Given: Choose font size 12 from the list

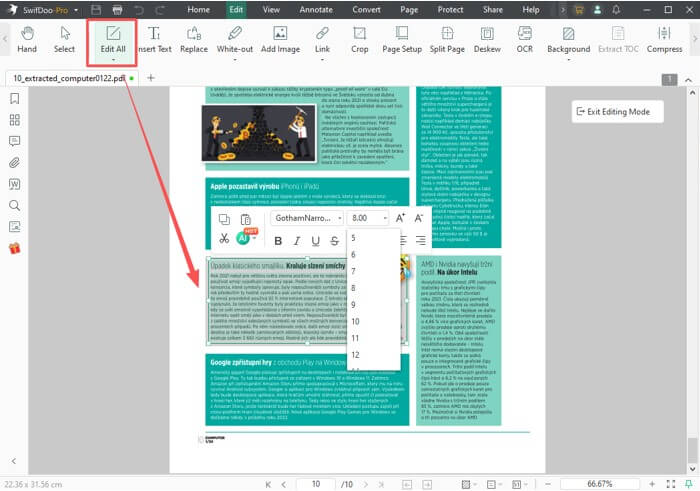Looking at the screenshot, I should (x=373, y=355).
